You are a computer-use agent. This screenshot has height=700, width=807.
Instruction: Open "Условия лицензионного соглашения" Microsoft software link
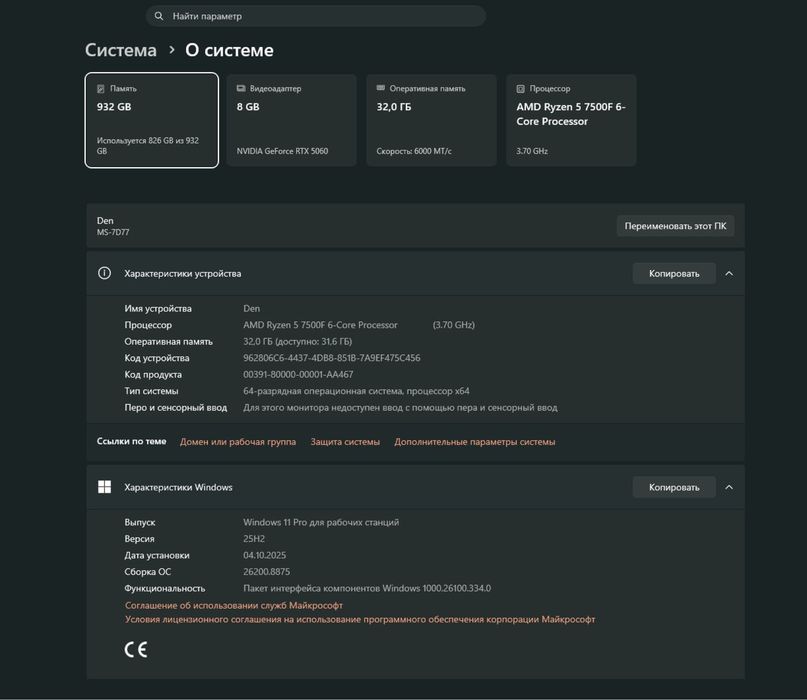pyautogui.click(x=360, y=619)
